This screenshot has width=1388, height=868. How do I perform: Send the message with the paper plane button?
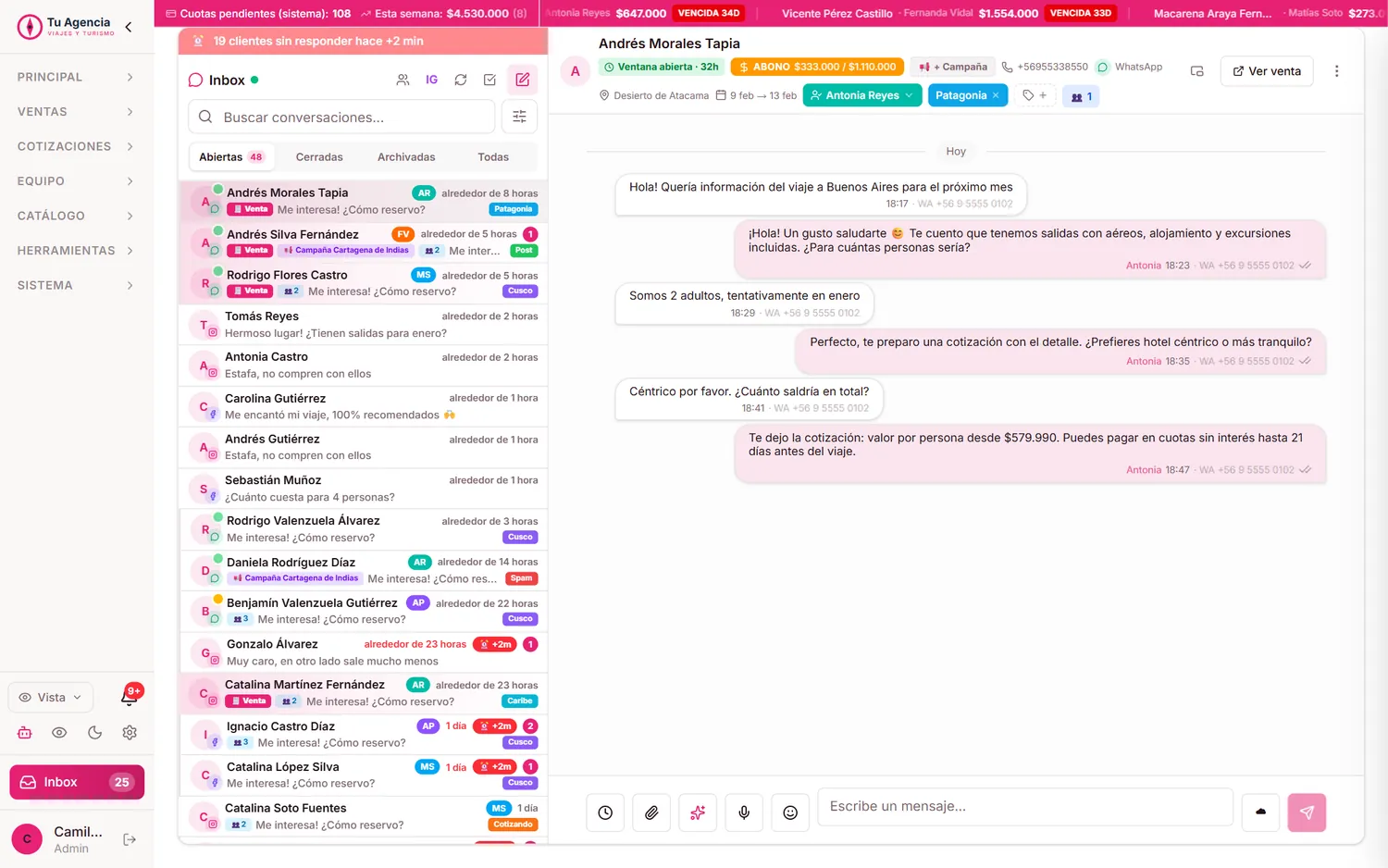coord(1307,812)
